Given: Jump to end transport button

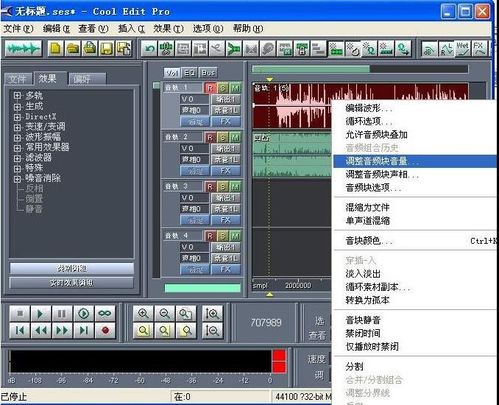Looking at the screenshot, I should [83, 331].
